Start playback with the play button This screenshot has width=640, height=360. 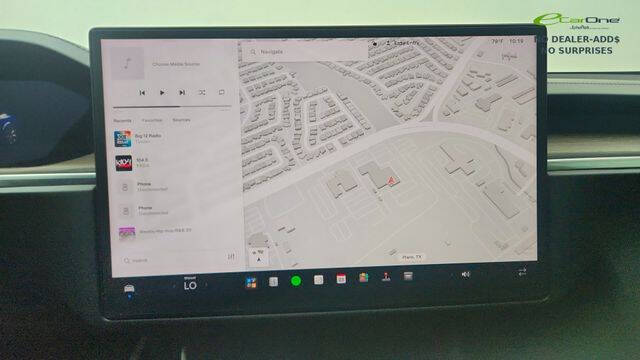coord(162,93)
